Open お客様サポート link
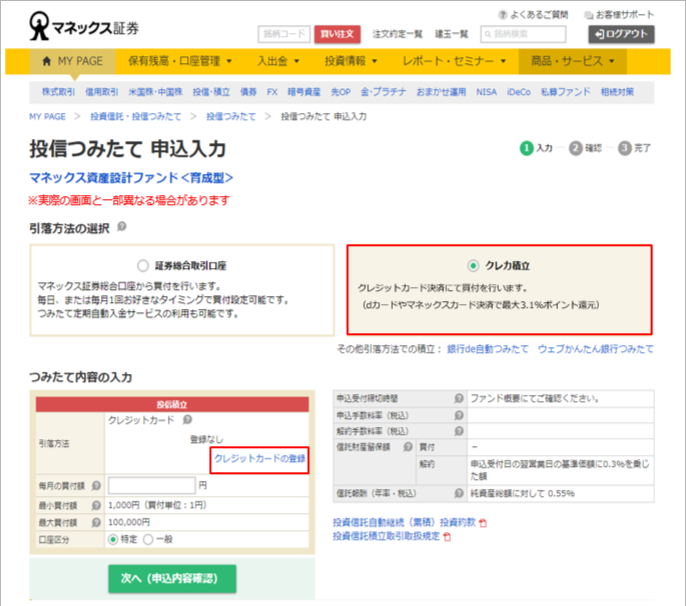The image size is (686, 606). point(620,15)
